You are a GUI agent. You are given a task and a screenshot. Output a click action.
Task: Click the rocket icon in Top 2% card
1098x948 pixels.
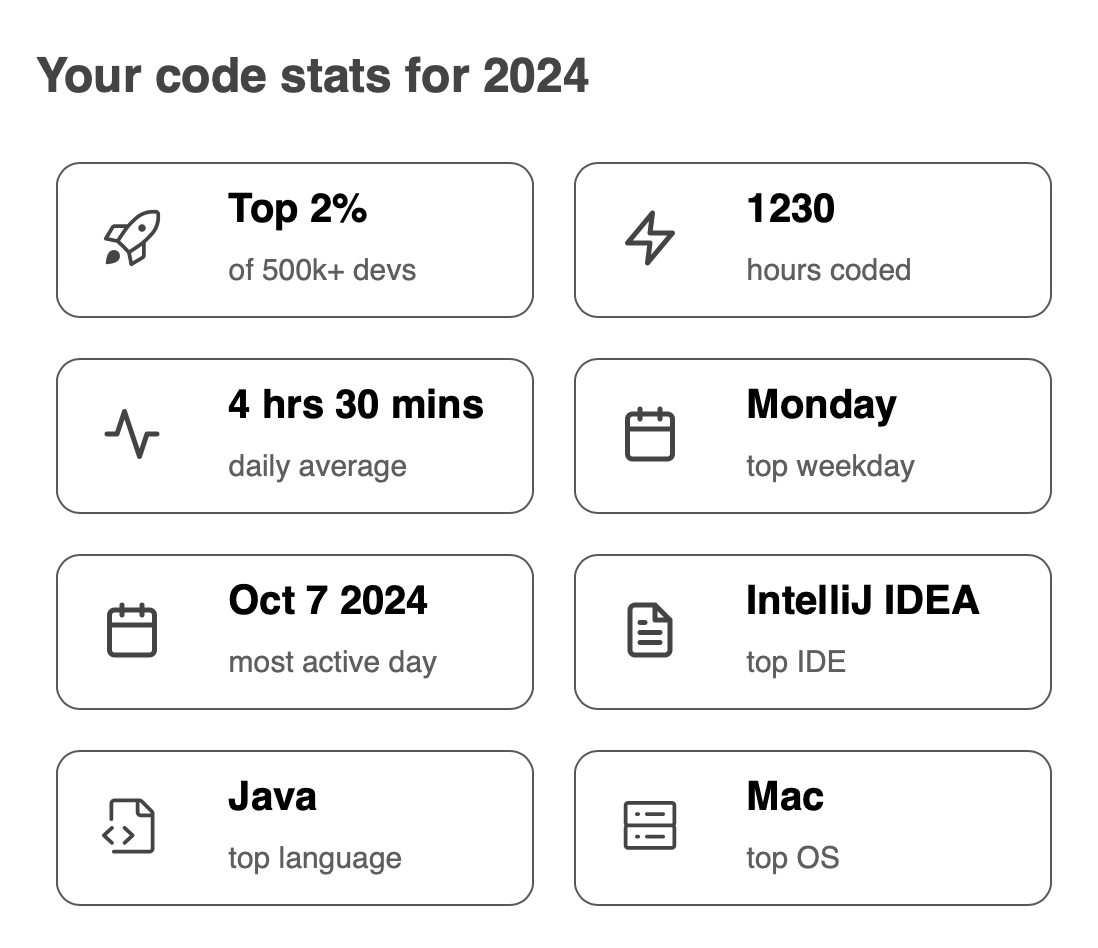click(x=132, y=238)
